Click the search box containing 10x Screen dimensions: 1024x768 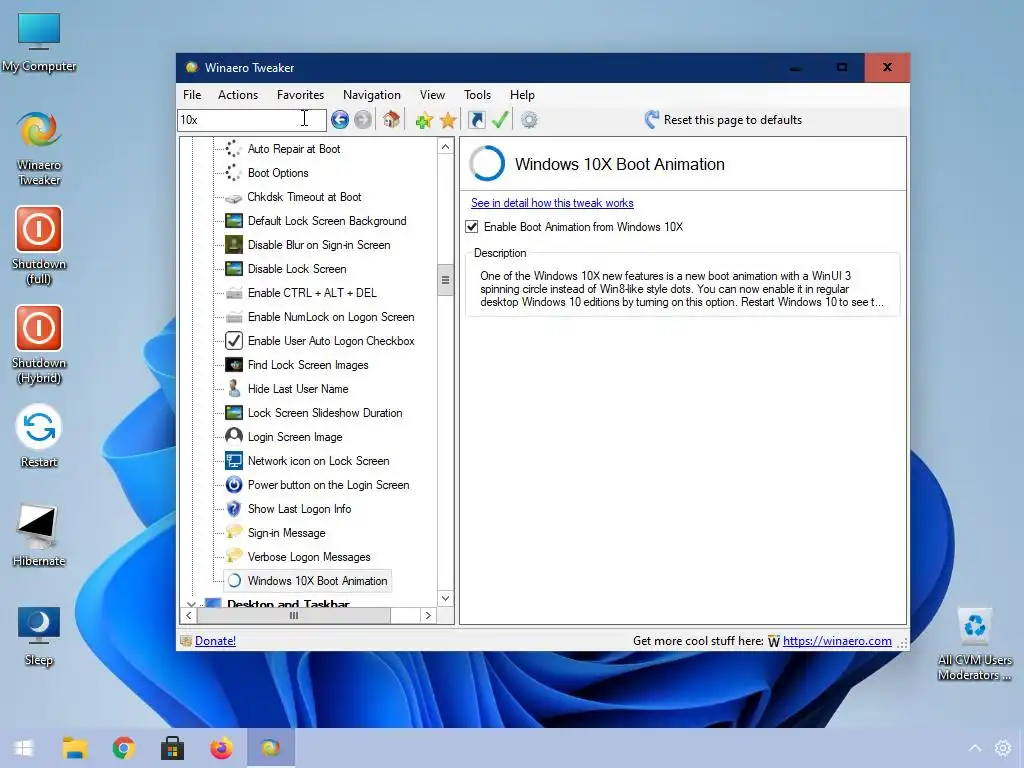[x=251, y=120]
